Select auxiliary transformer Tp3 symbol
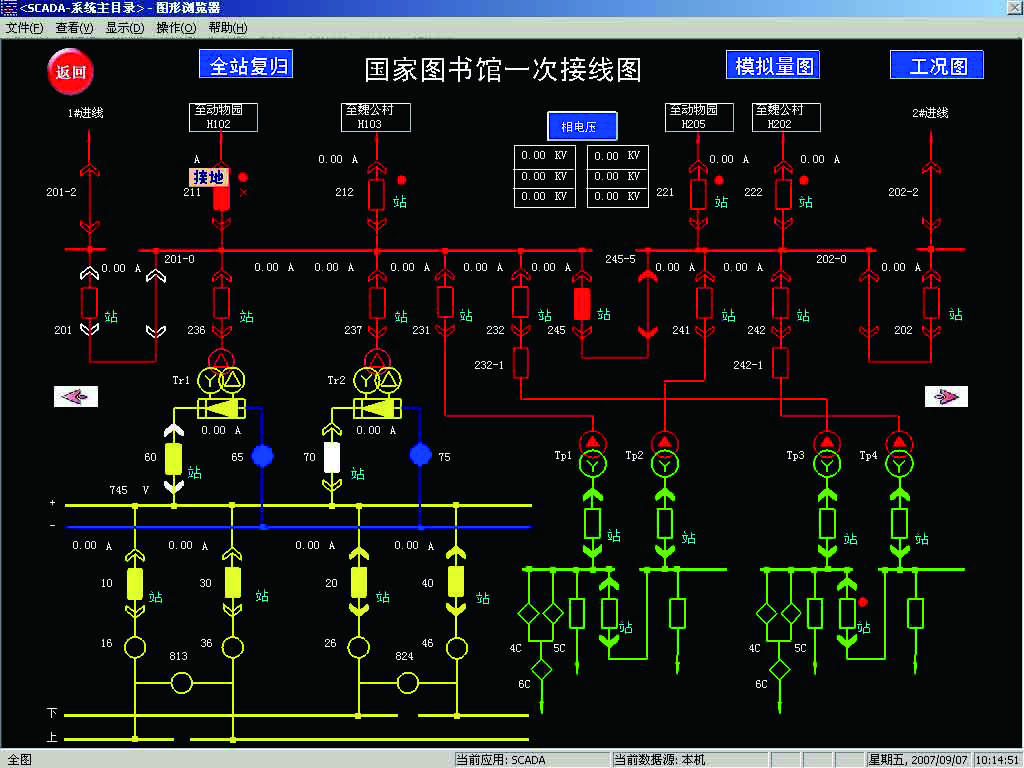This screenshot has height=768, width=1024. coord(827,455)
